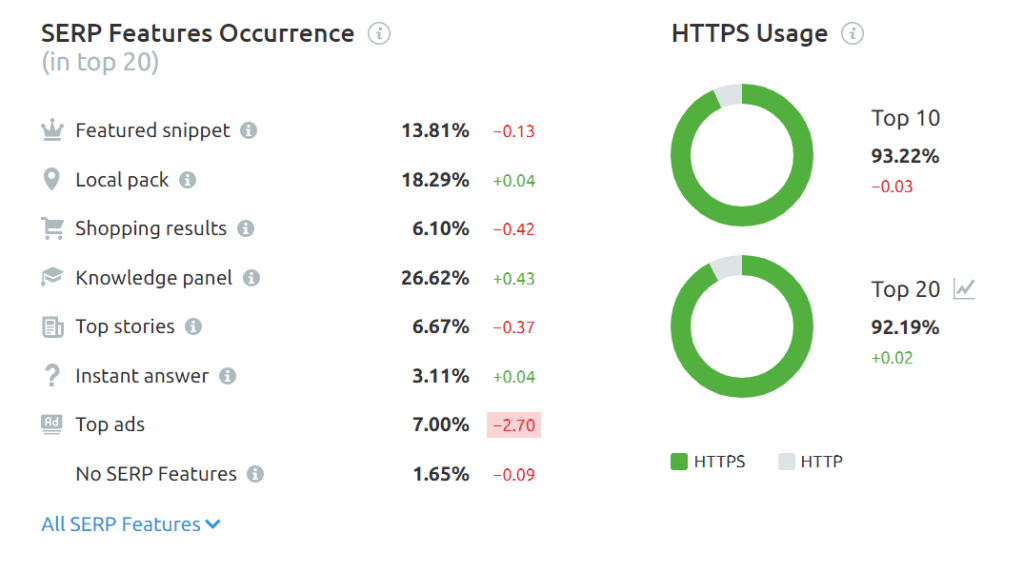
Task: Click the Knowledge panel graduation cap icon
Action: point(52,277)
